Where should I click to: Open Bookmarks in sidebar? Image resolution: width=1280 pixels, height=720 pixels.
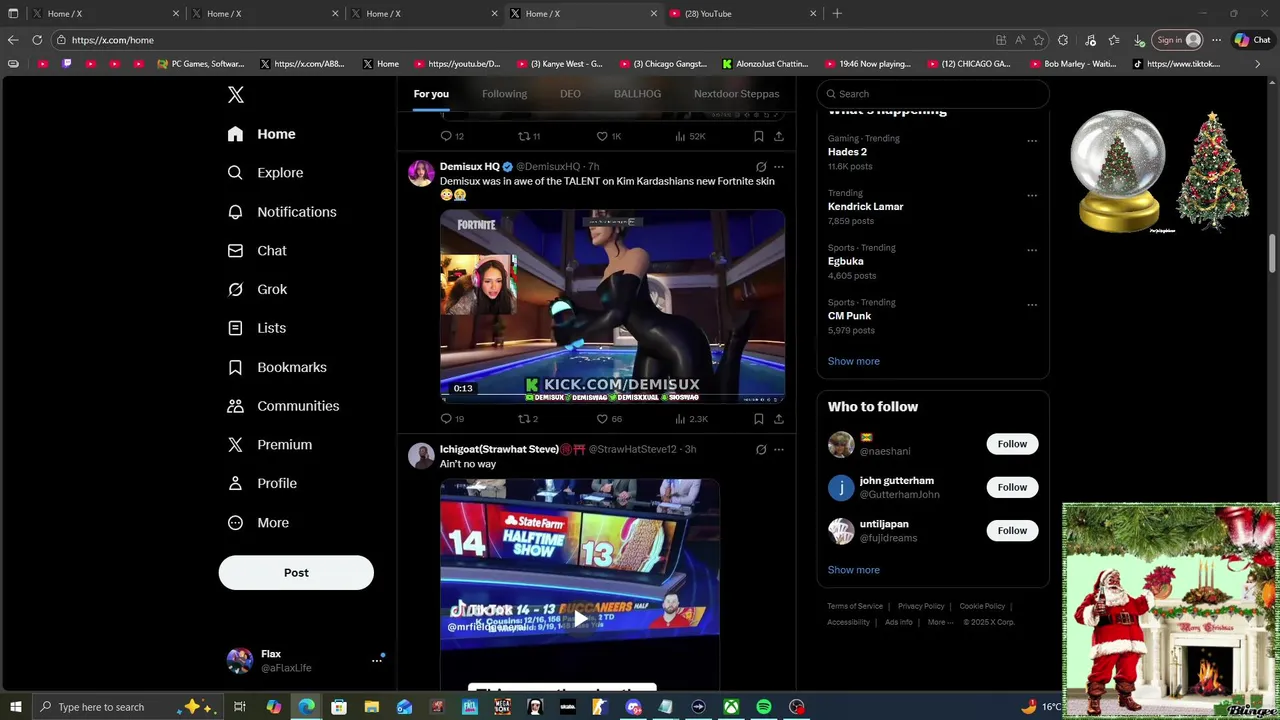pyautogui.click(x=277, y=367)
